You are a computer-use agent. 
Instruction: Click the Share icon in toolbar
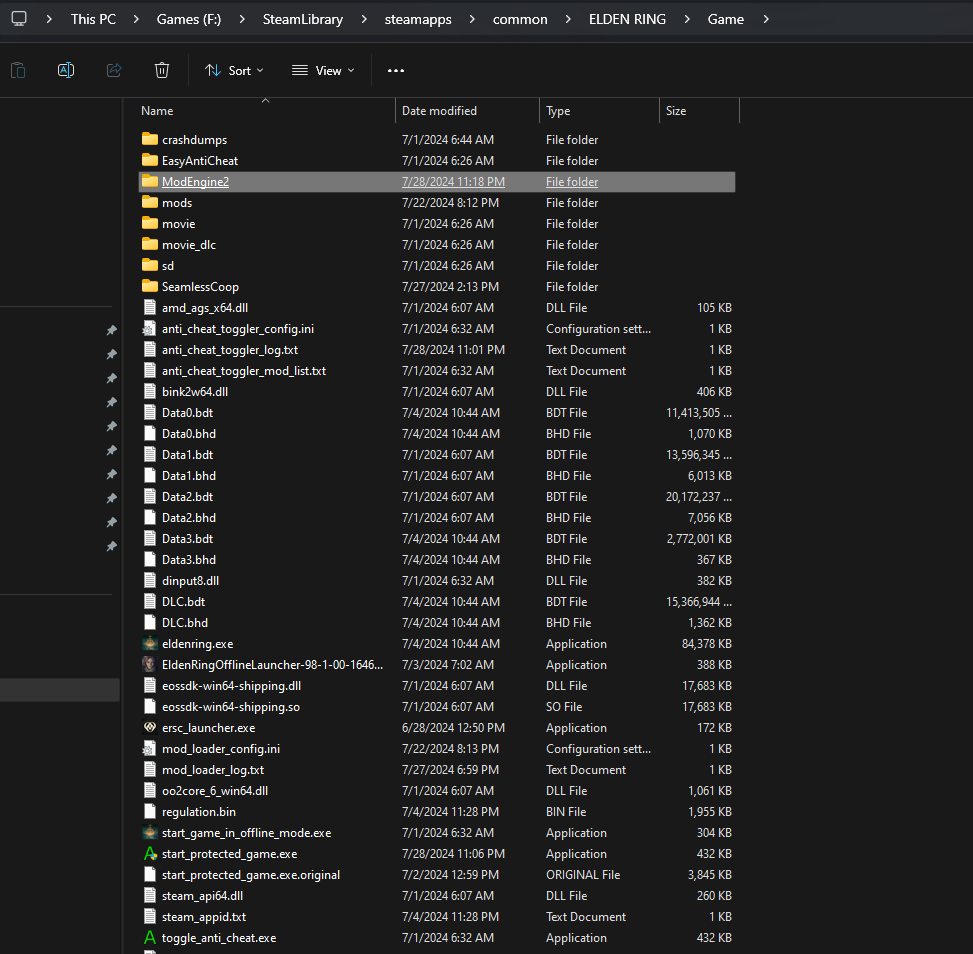coord(114,70)
